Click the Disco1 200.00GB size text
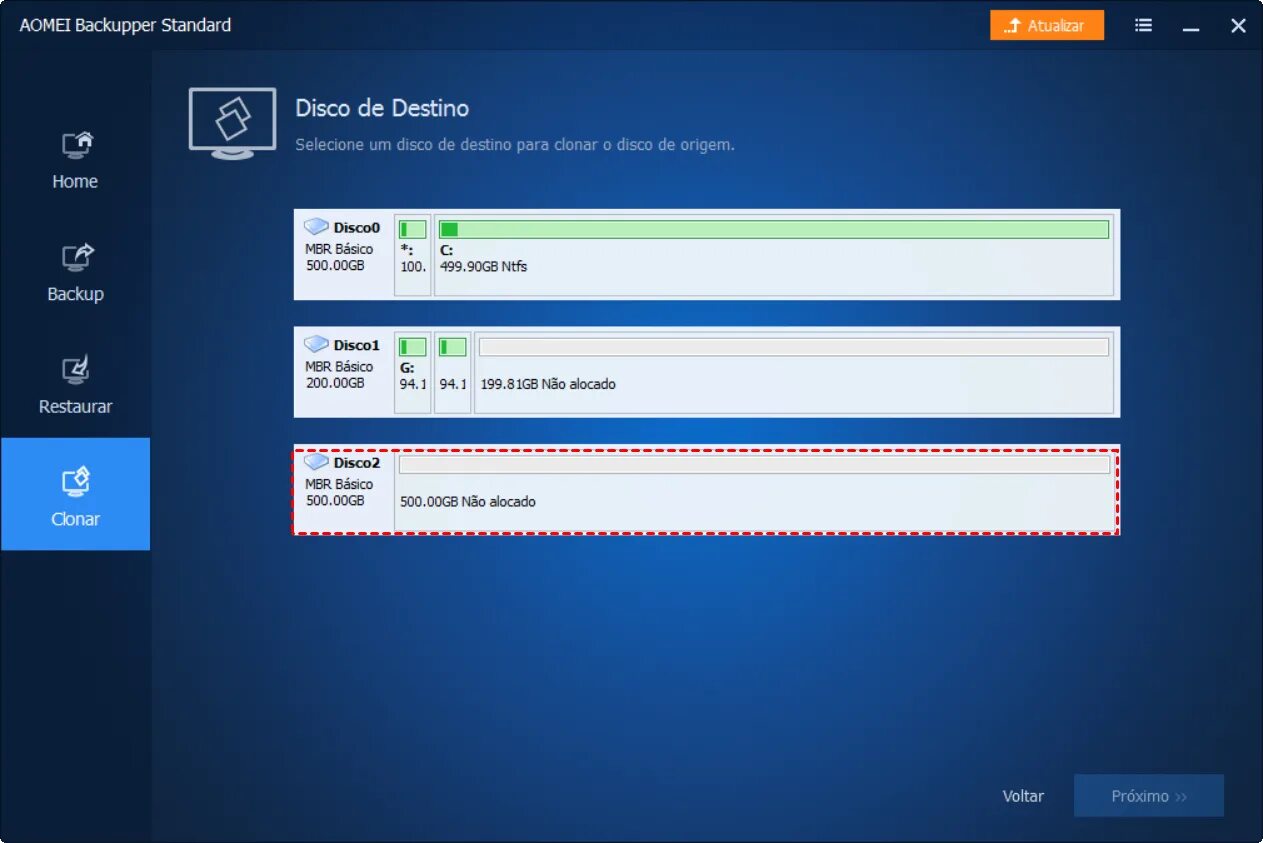Viewport: 1263px width, 843px height. pyautogui.click(x=335, y=382)
